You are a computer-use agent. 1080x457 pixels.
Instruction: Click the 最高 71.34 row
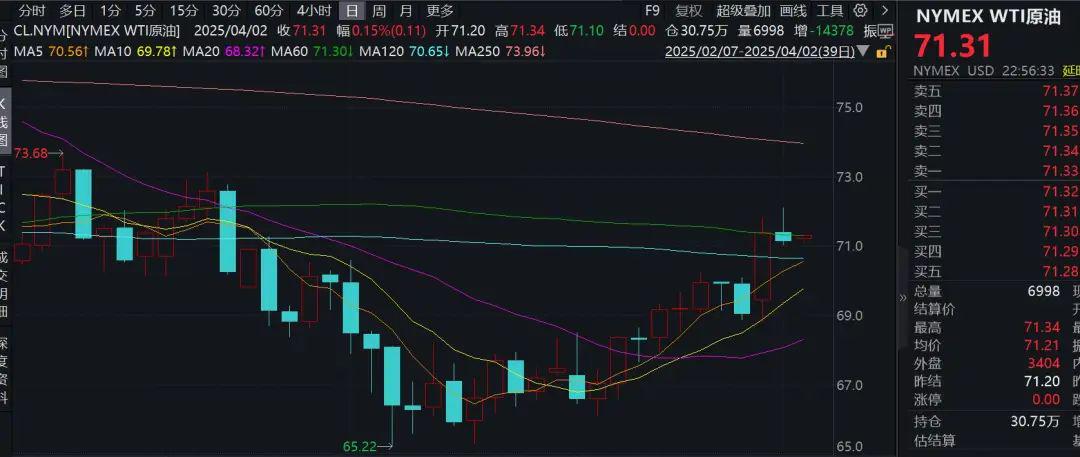coord(987,327)
